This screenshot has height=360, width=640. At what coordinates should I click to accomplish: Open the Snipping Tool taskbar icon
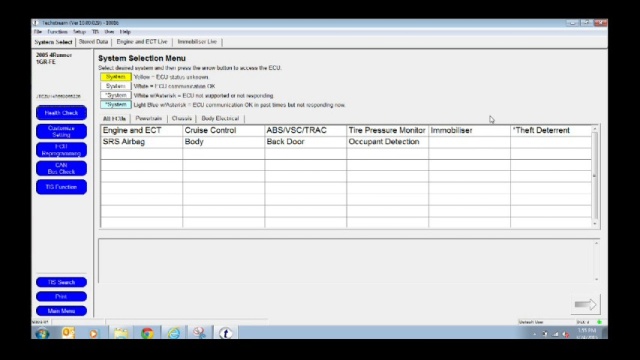click(x=200, y=333)
